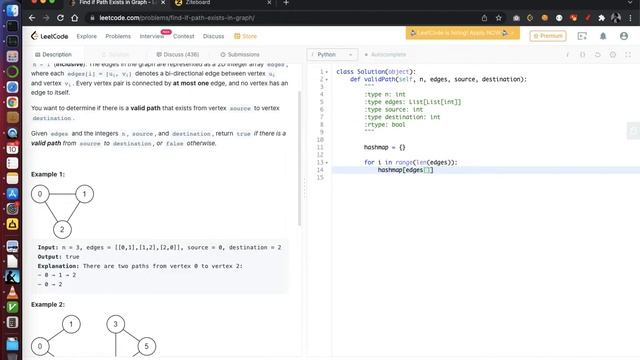The height and width of the screenshot is (360, 640).
Task: Click the description panel scrollbar
Action: (300, 158)
